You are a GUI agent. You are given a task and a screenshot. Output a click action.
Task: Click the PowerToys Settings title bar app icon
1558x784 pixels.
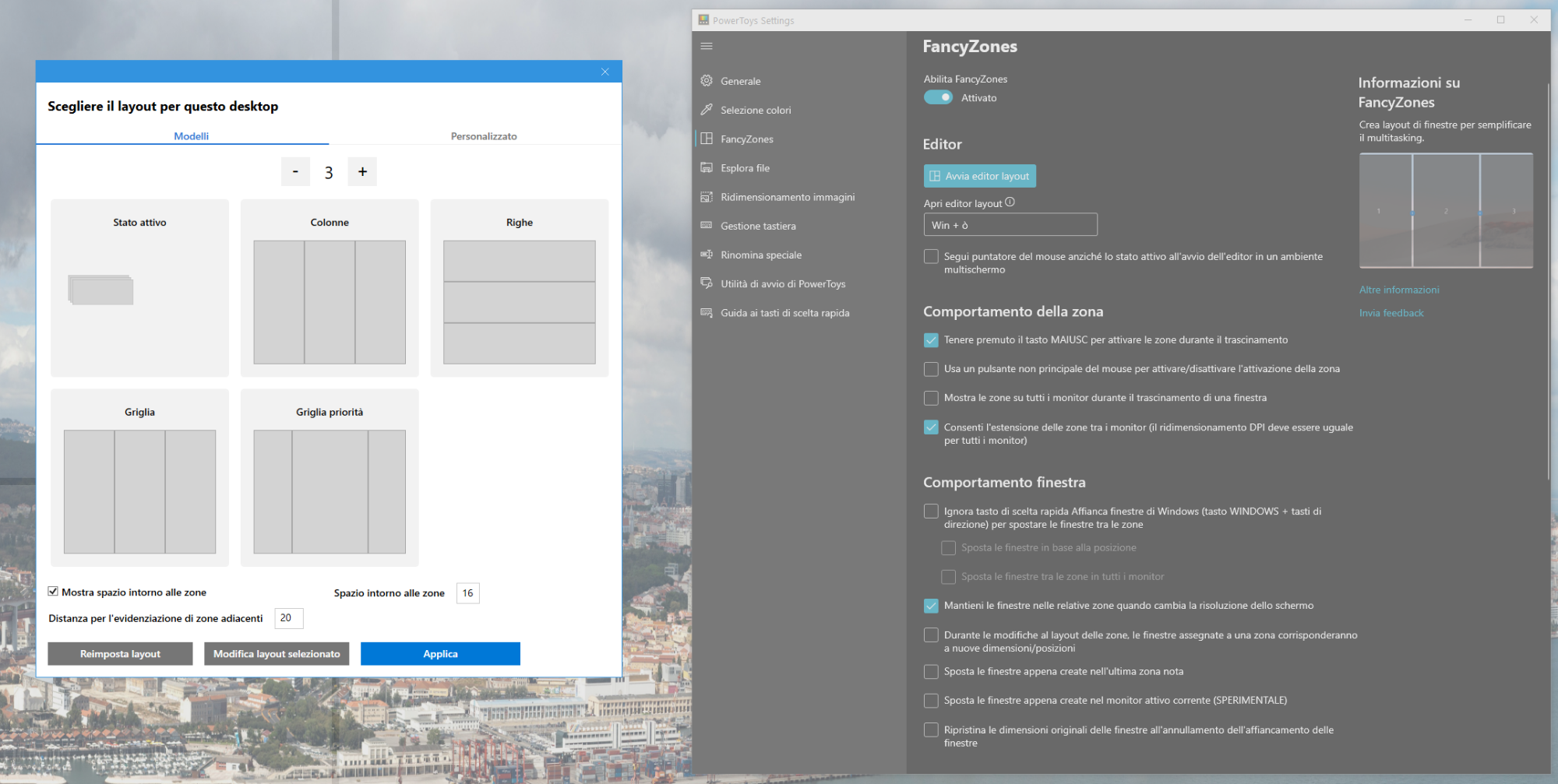pos(703,20)
